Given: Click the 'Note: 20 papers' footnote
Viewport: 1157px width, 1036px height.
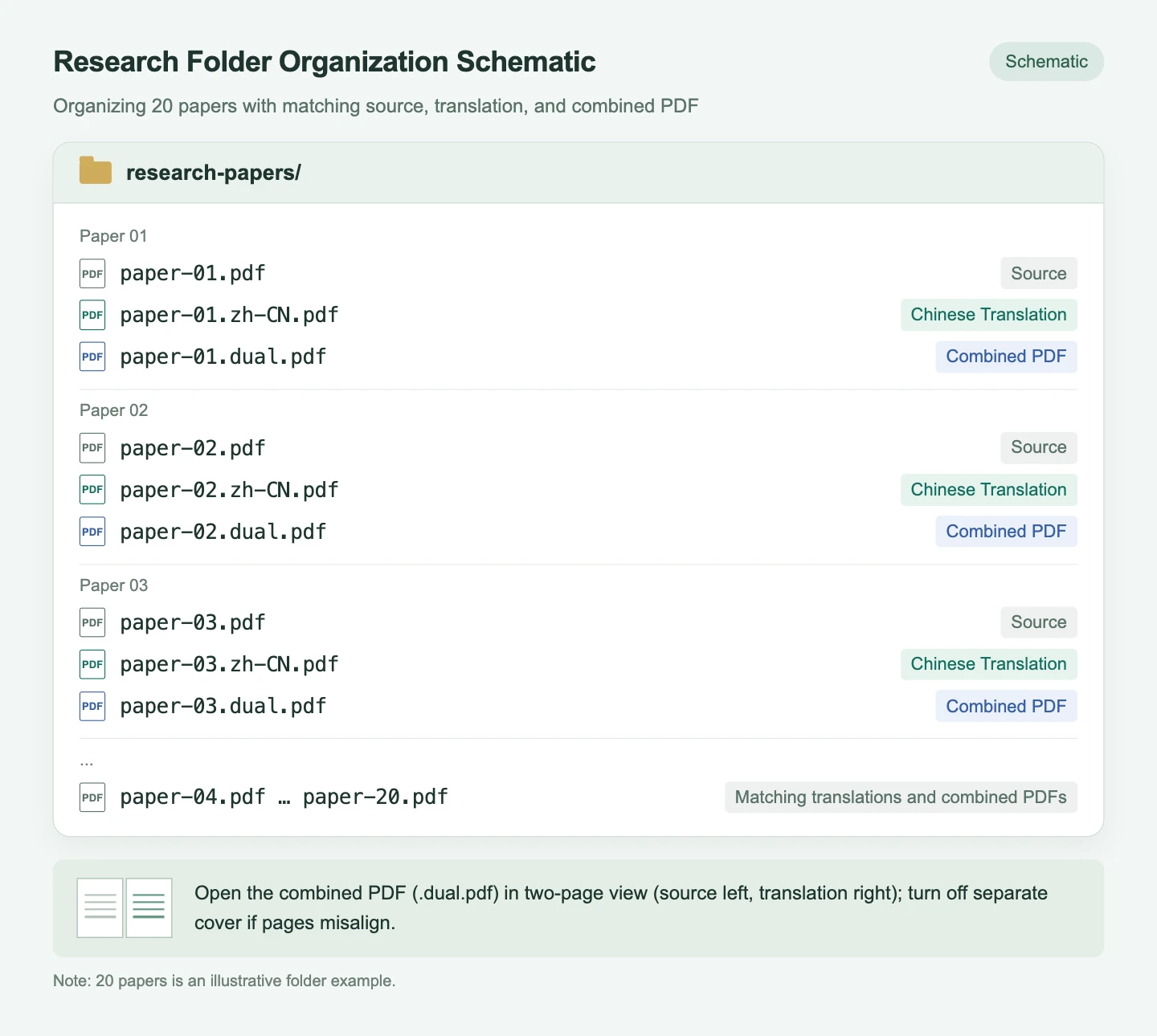Looking at the screenshot, I should 224,981.
